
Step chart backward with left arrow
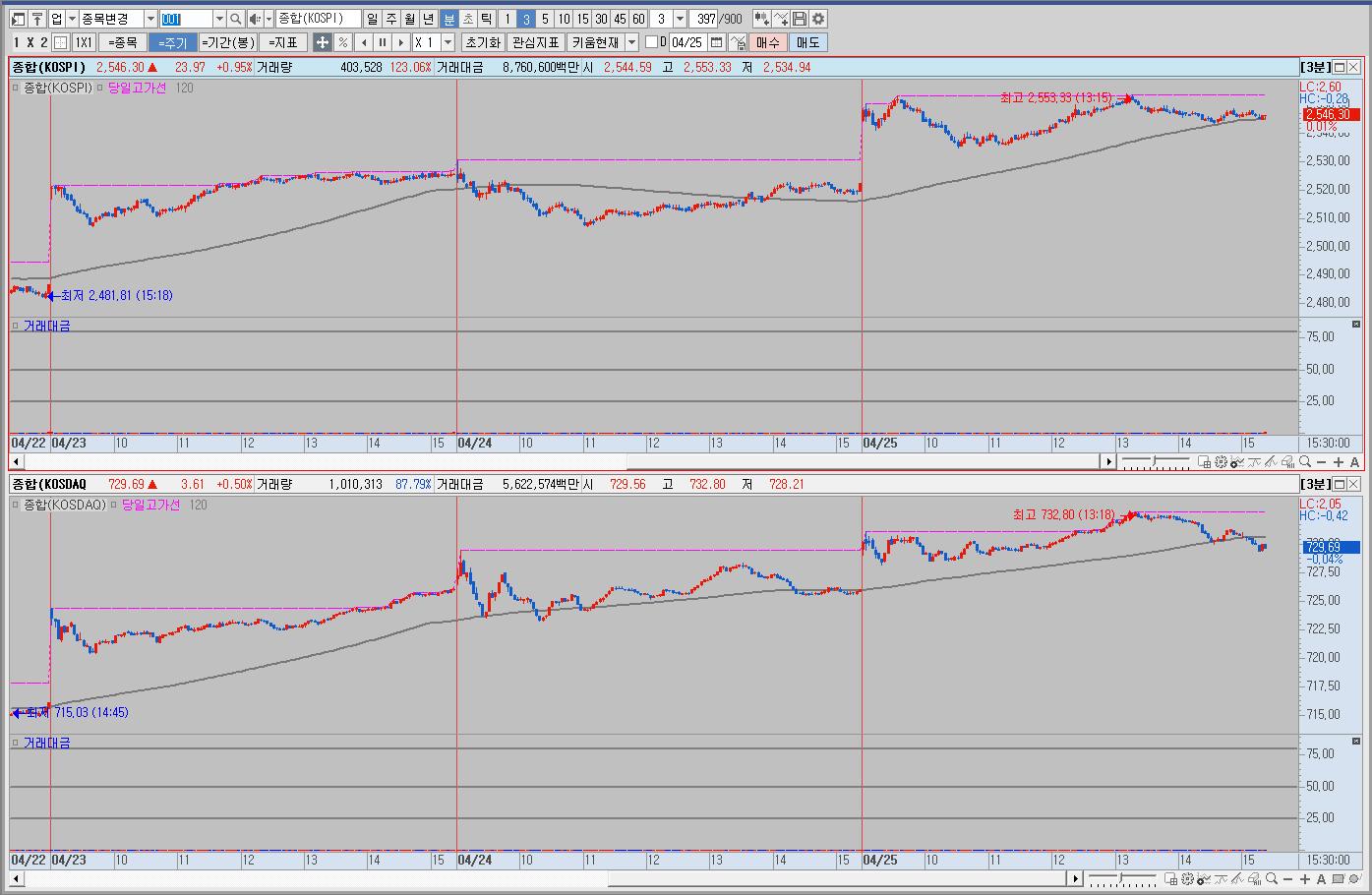363,42
